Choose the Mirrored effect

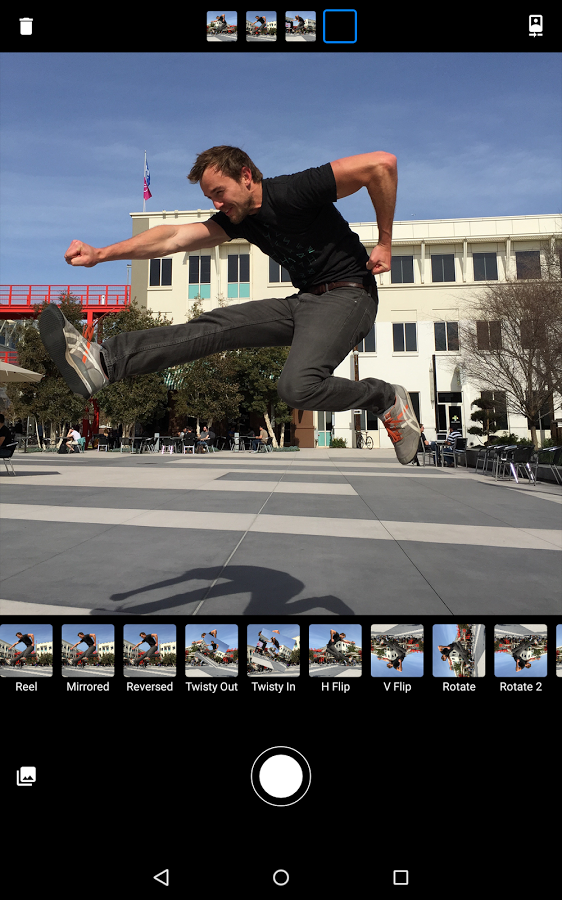88,658
